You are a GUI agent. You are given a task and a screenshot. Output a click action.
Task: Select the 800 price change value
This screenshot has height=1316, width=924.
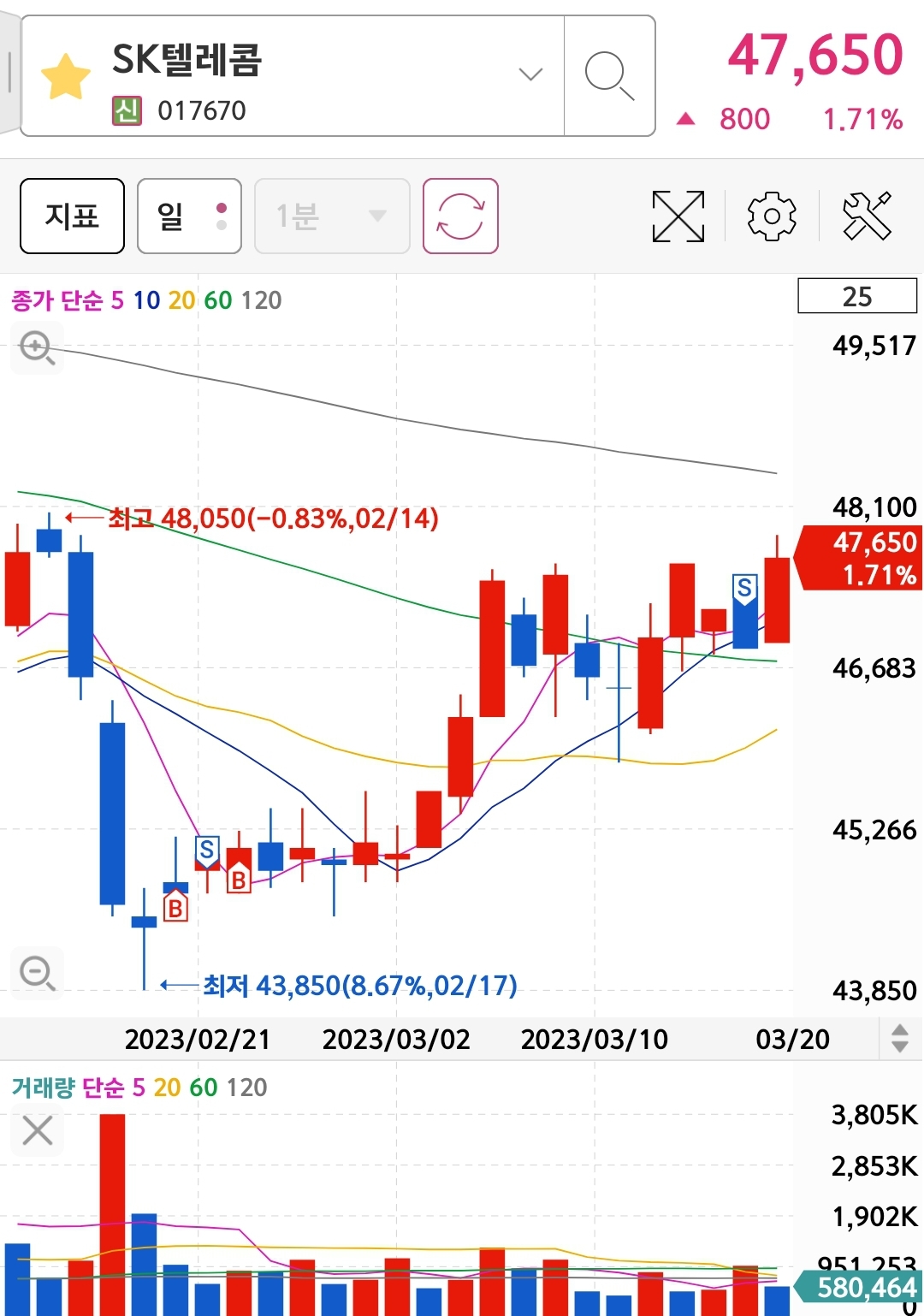(744, 119)
